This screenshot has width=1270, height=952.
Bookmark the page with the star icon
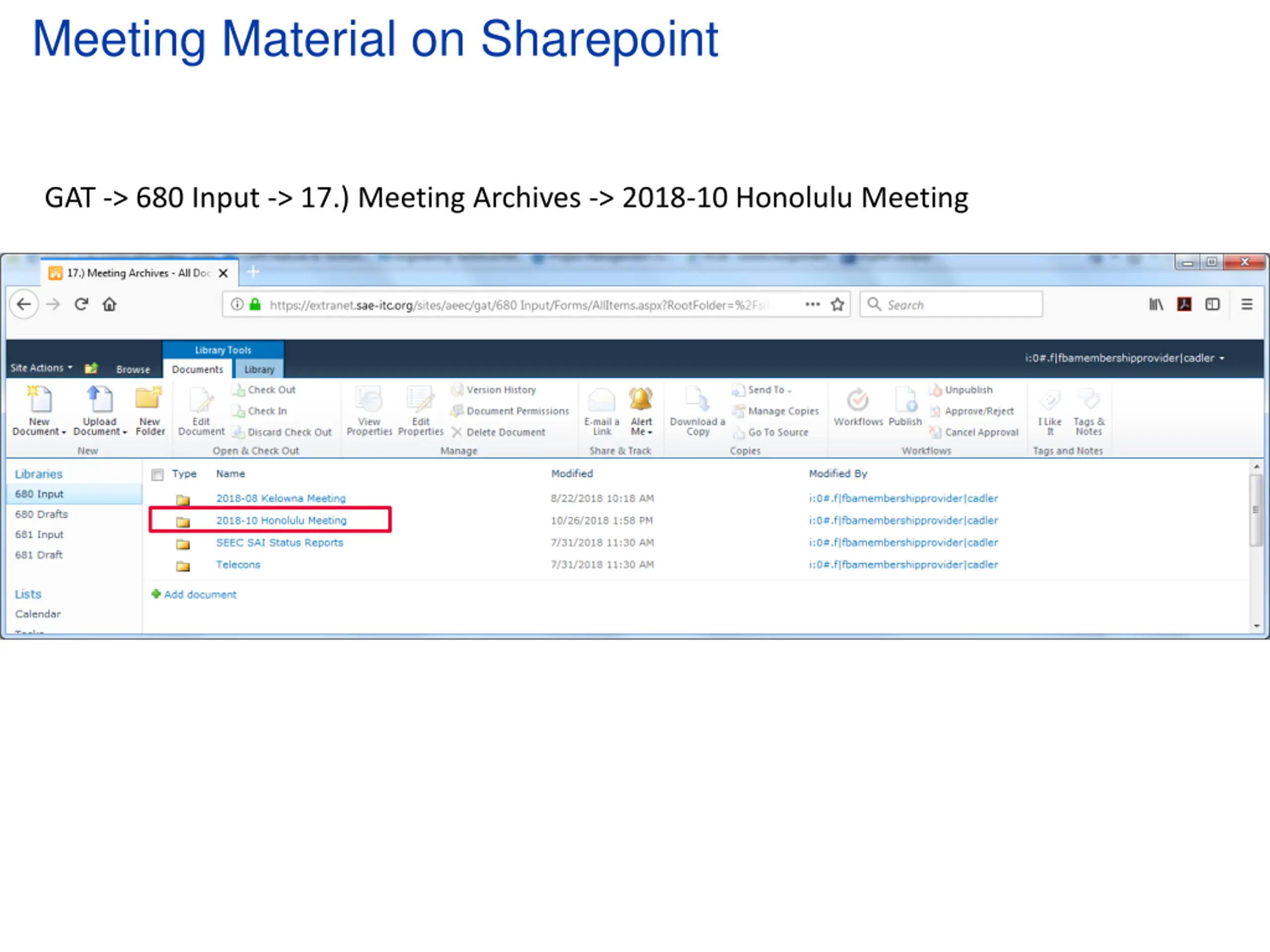click(x=837, y=305)
